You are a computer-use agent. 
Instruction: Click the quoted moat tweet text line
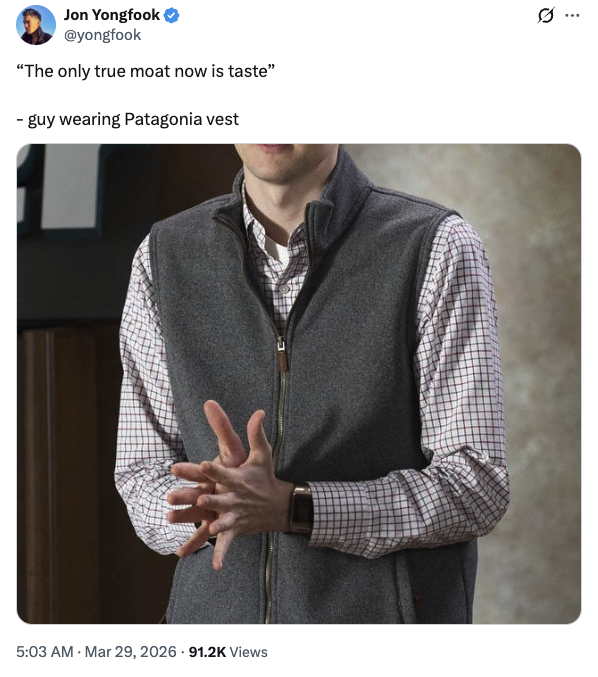[x=146, y=71]
